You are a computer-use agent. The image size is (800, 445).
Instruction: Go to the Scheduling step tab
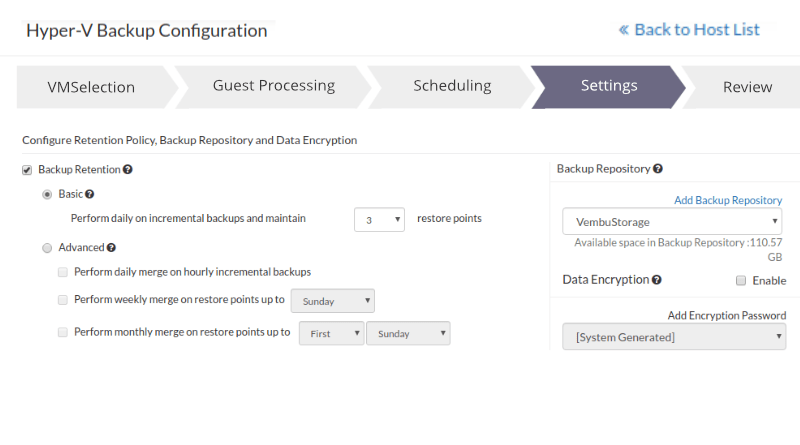452,86
